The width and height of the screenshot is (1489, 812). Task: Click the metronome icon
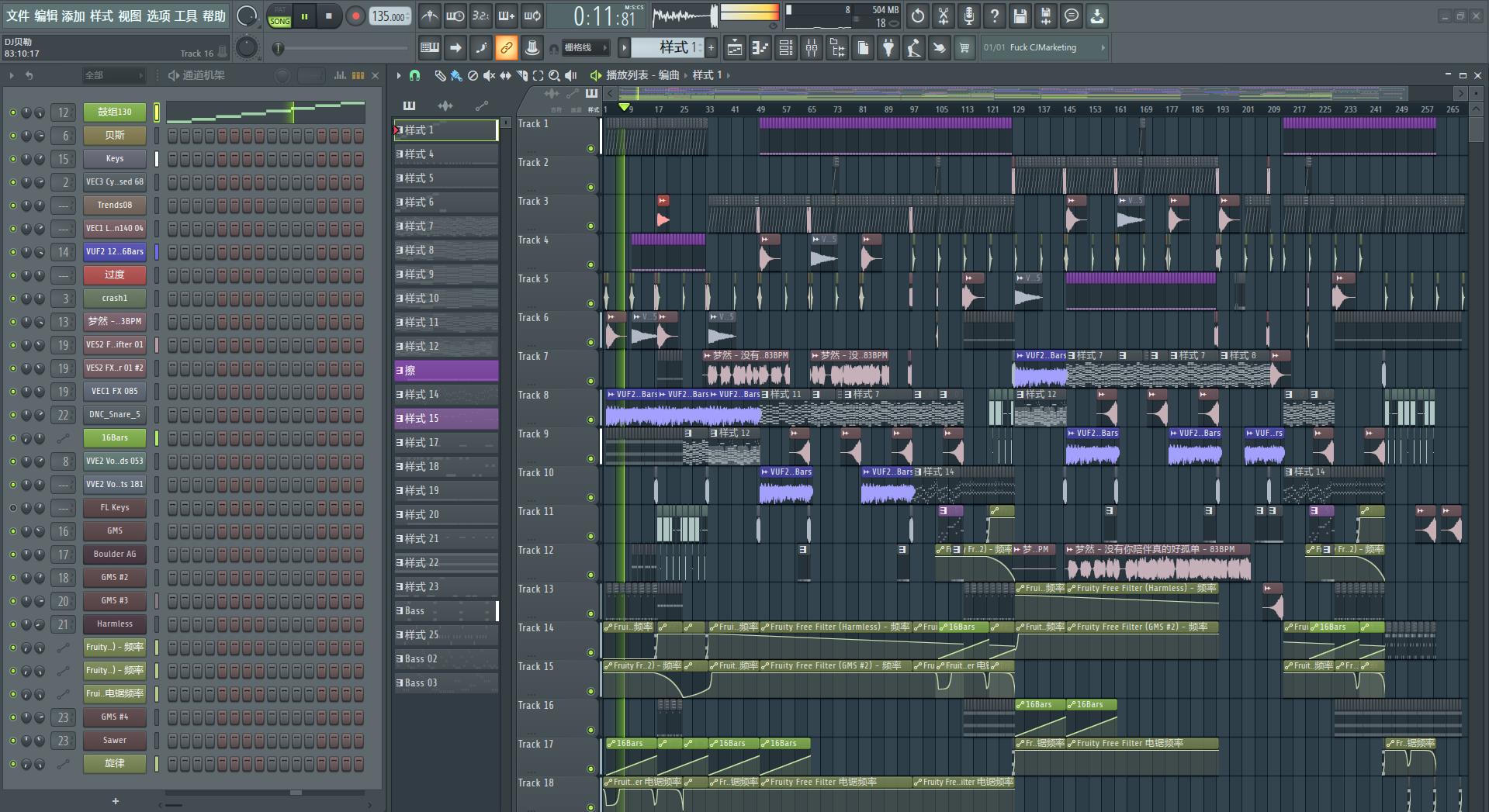coord(429,16)
